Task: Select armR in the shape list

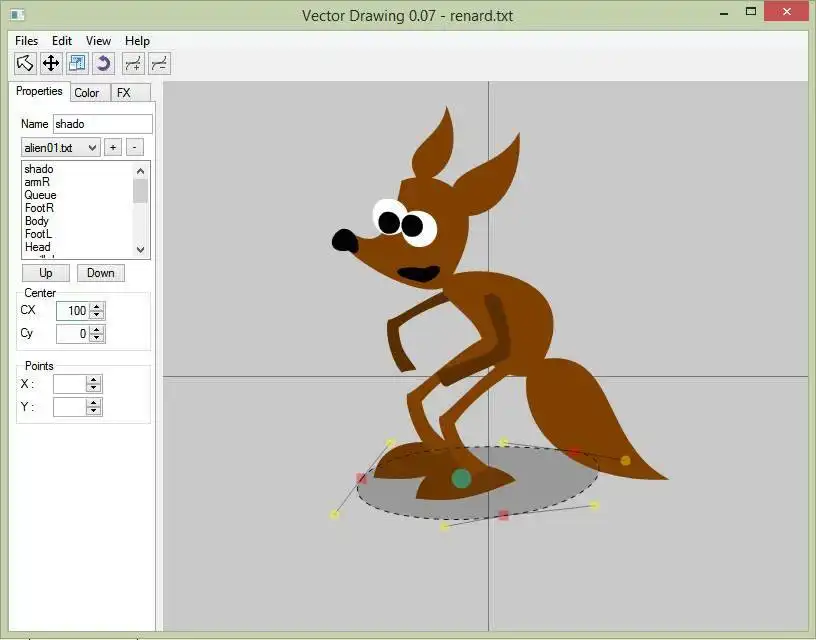Action: [x=37, y=182]
